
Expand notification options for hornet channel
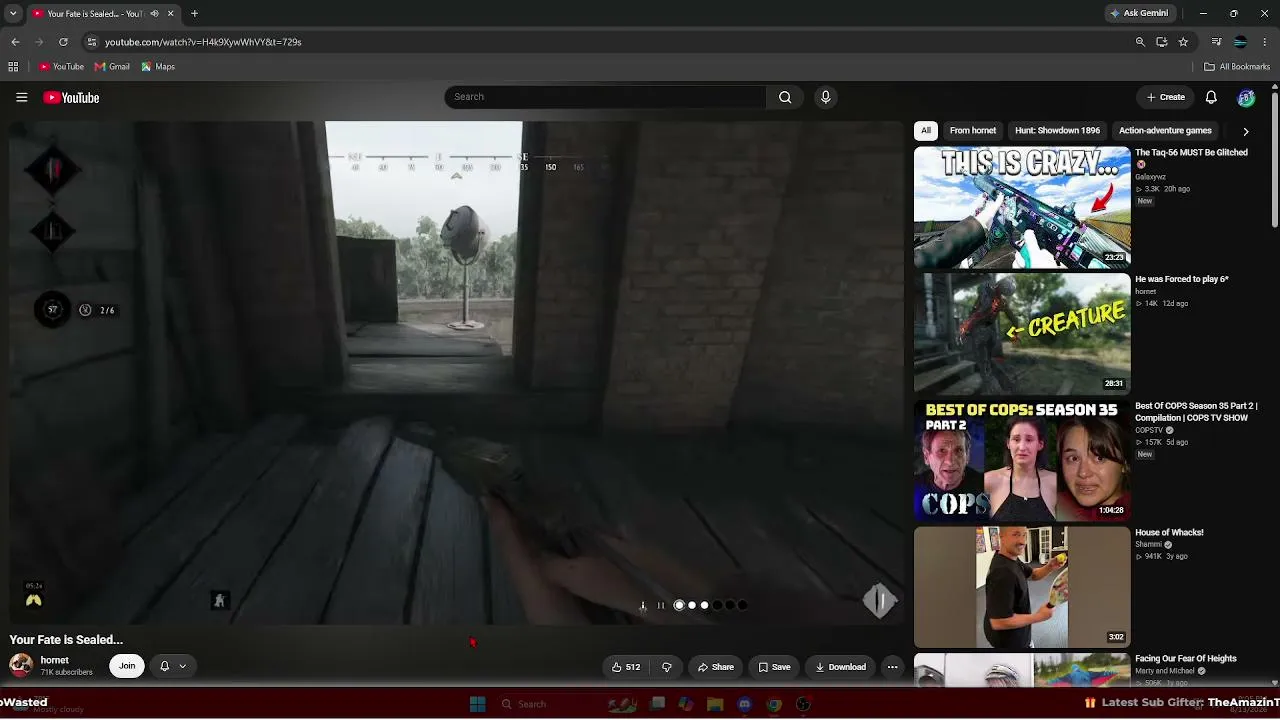(x=173, y=666)
